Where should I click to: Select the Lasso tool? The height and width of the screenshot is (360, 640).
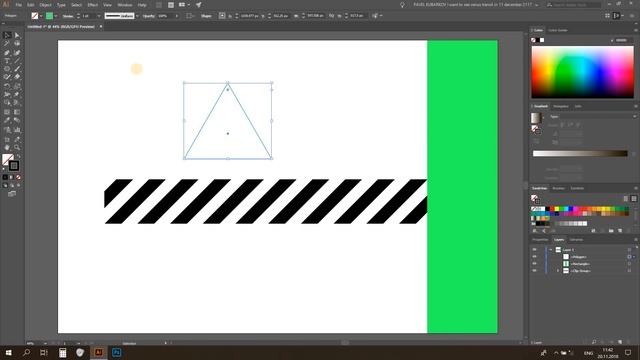pos(17,44)
